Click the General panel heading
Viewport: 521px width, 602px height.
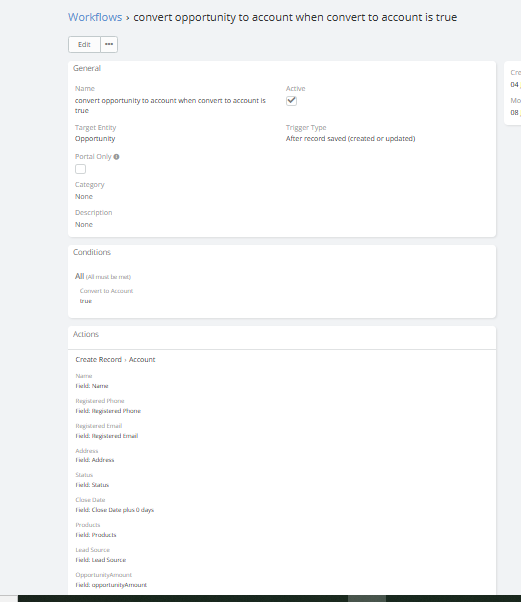(87, 68)
